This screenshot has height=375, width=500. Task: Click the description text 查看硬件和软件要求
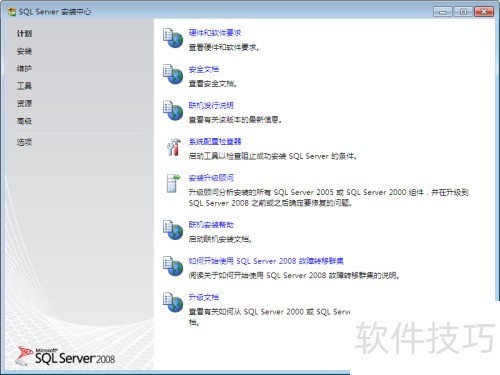224,47
